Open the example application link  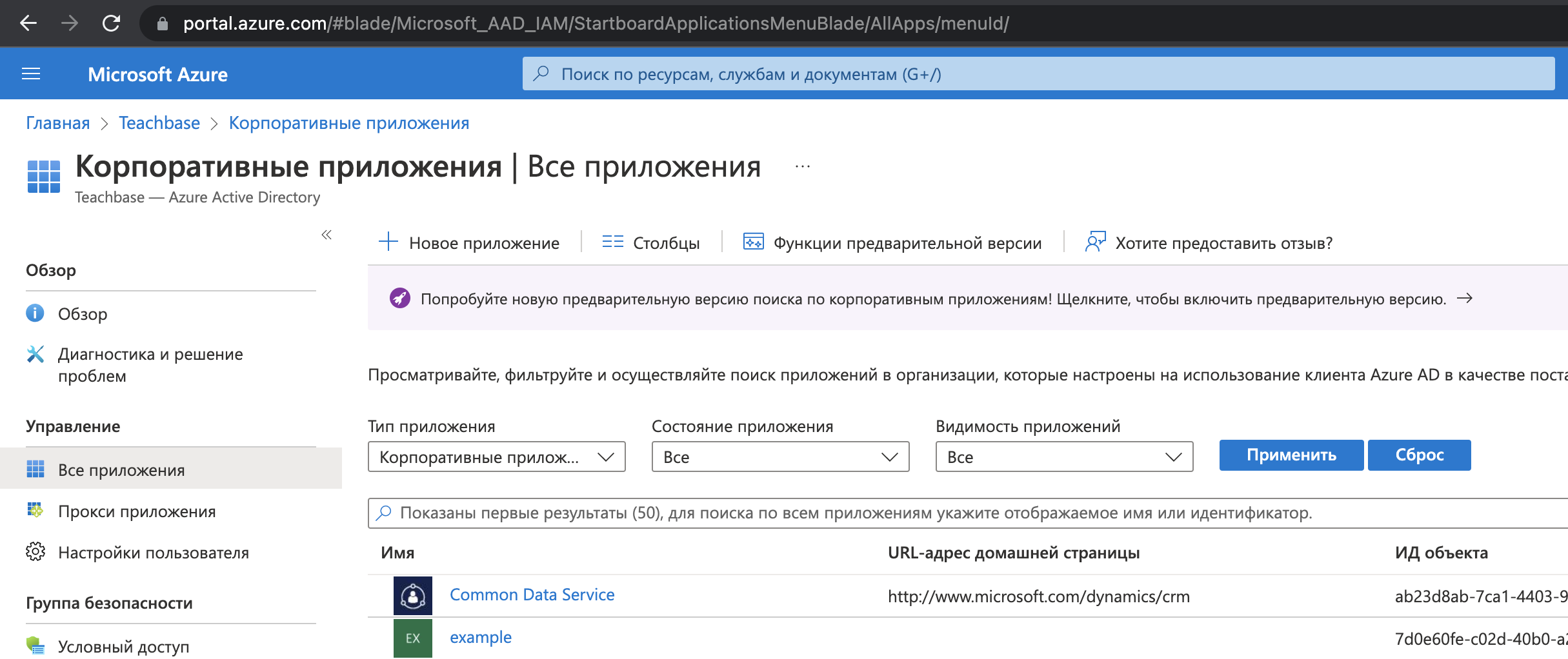(481, 637)
